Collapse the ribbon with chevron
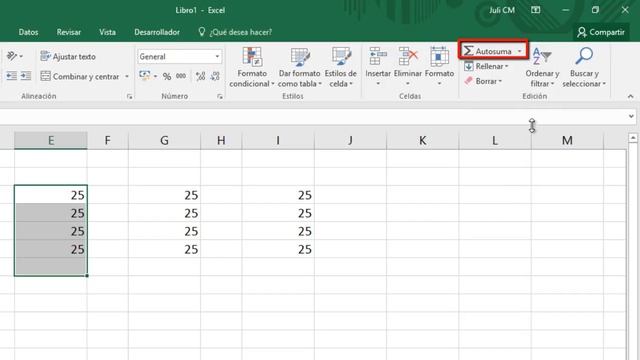The width and height of the screenshot is (640, 360). [631, 96]
